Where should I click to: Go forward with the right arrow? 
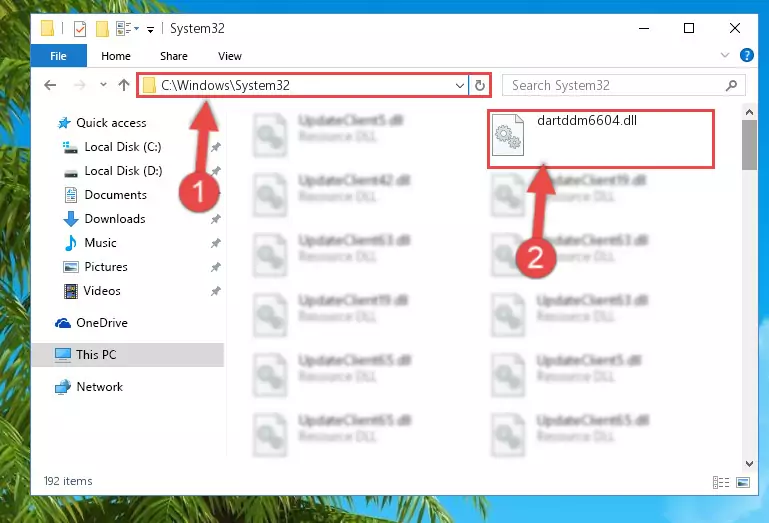tap(79, 85)
